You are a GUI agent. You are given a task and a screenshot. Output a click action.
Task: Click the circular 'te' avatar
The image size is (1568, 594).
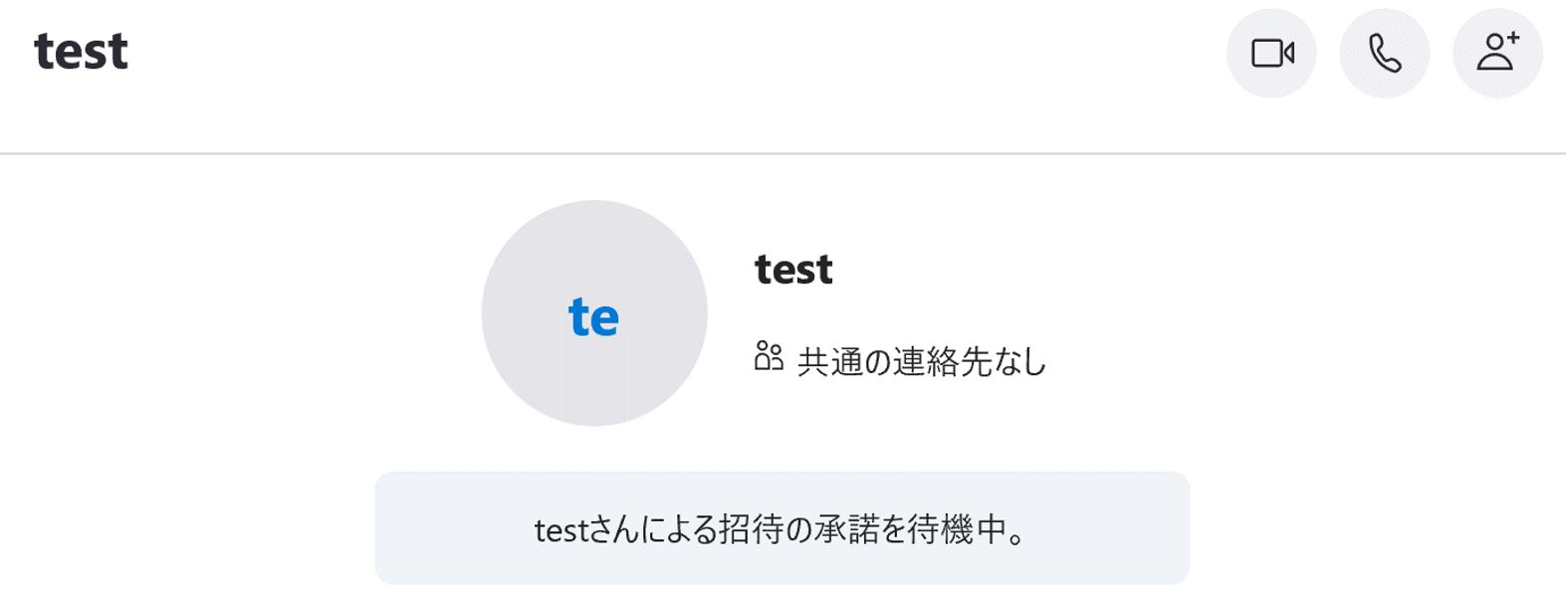coord(594,313)
